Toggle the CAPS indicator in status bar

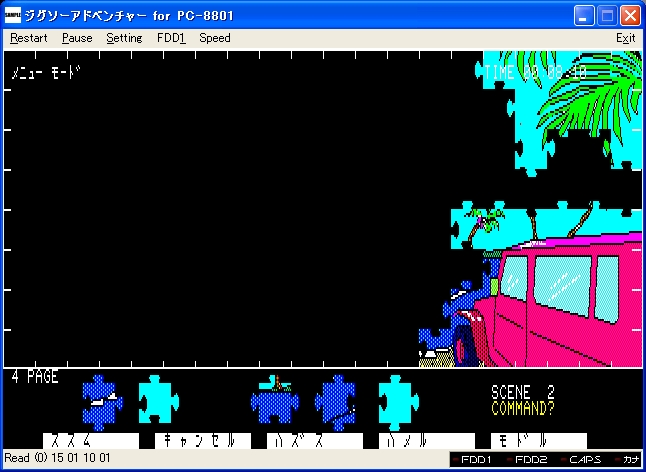pos(584,459)
